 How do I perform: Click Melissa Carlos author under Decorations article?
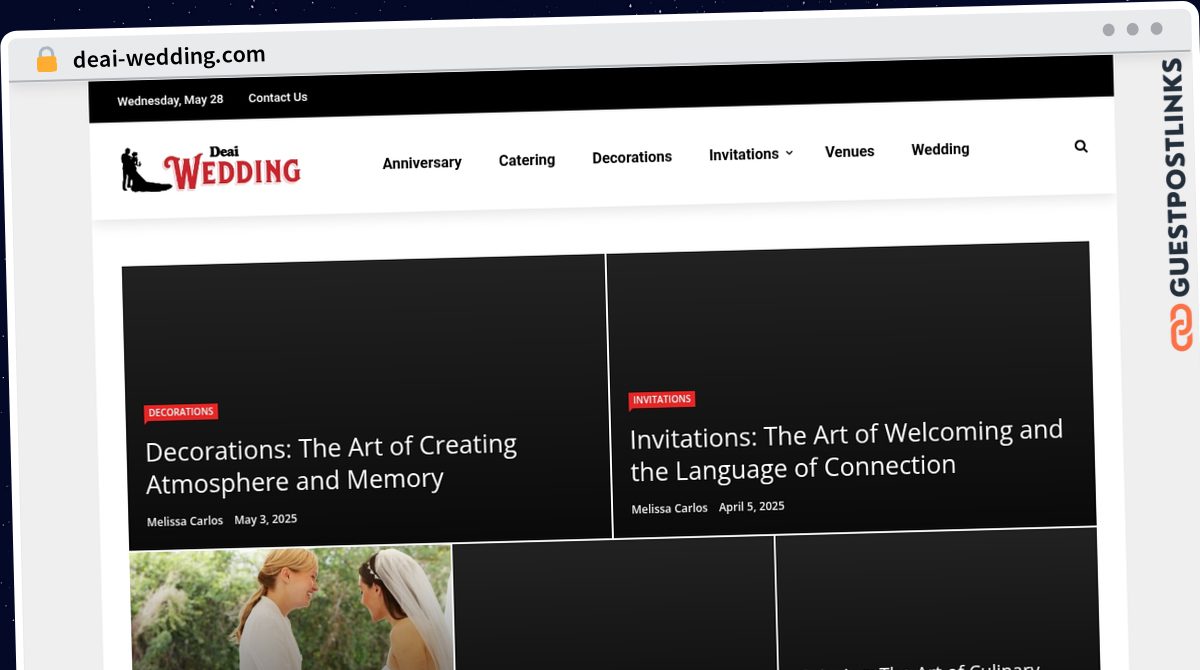[x=185, y=521]
